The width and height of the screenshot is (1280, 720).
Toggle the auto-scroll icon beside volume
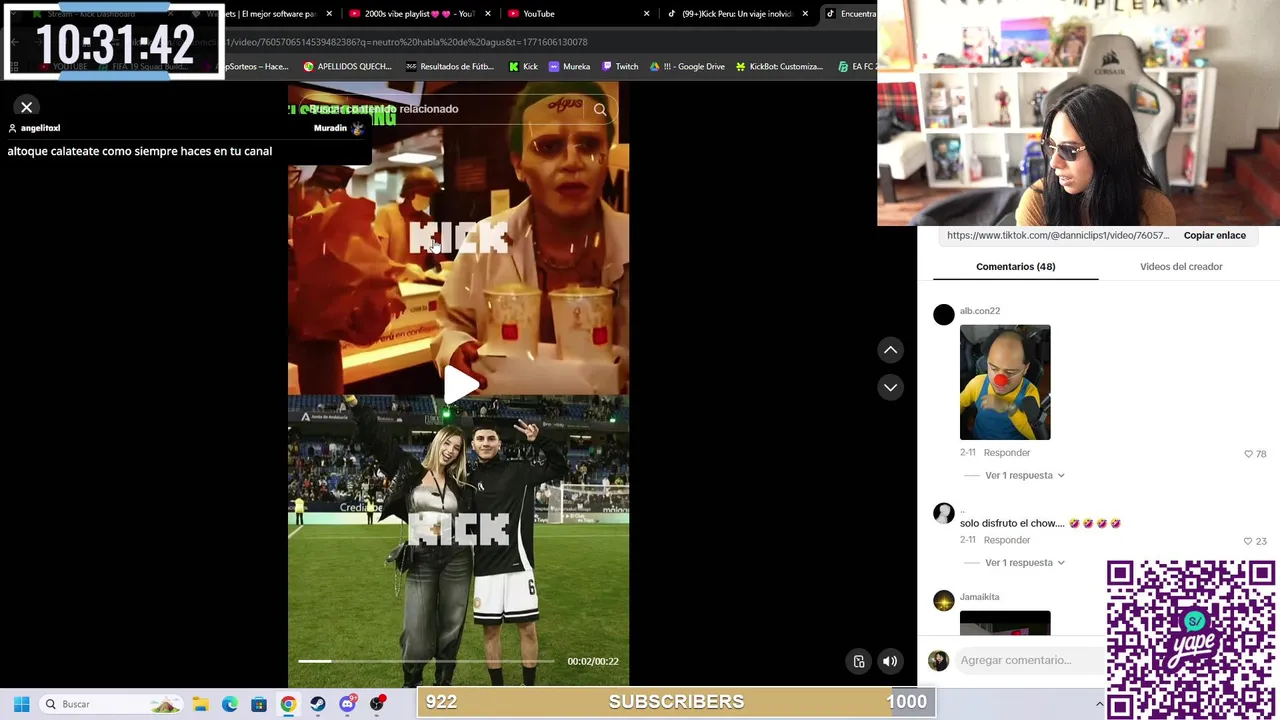point(858,661)
